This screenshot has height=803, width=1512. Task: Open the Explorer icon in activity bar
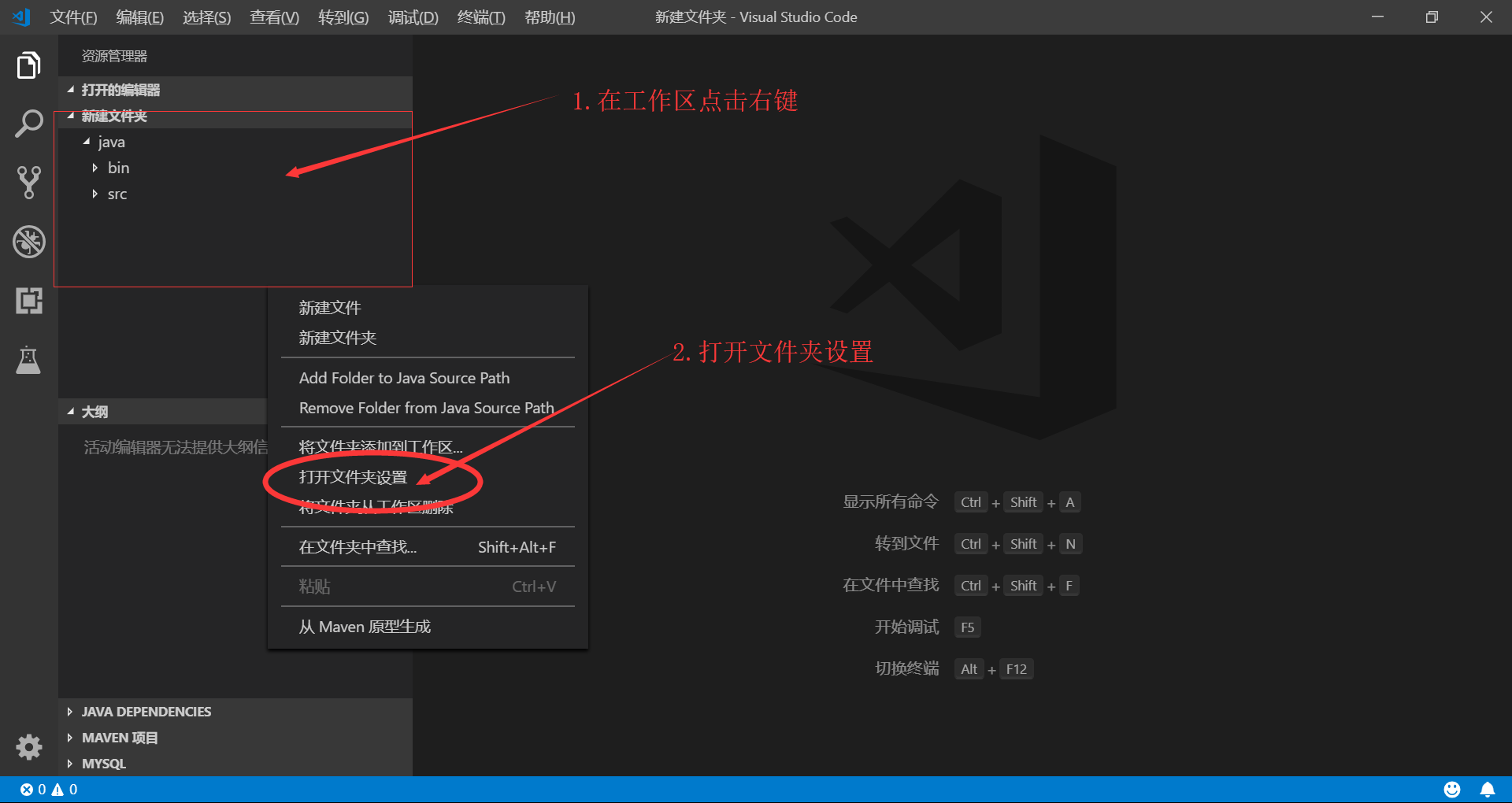click(x=28, y=65)
